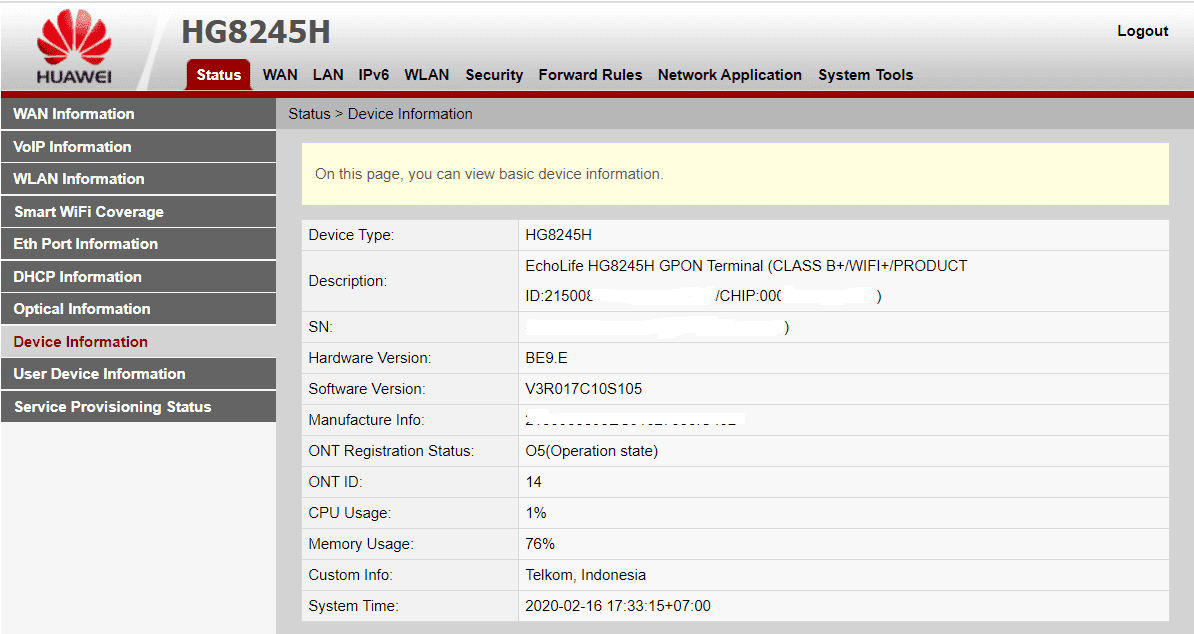
Task: Select the Device Information sidebar item
Action: [x=79, y=341]
